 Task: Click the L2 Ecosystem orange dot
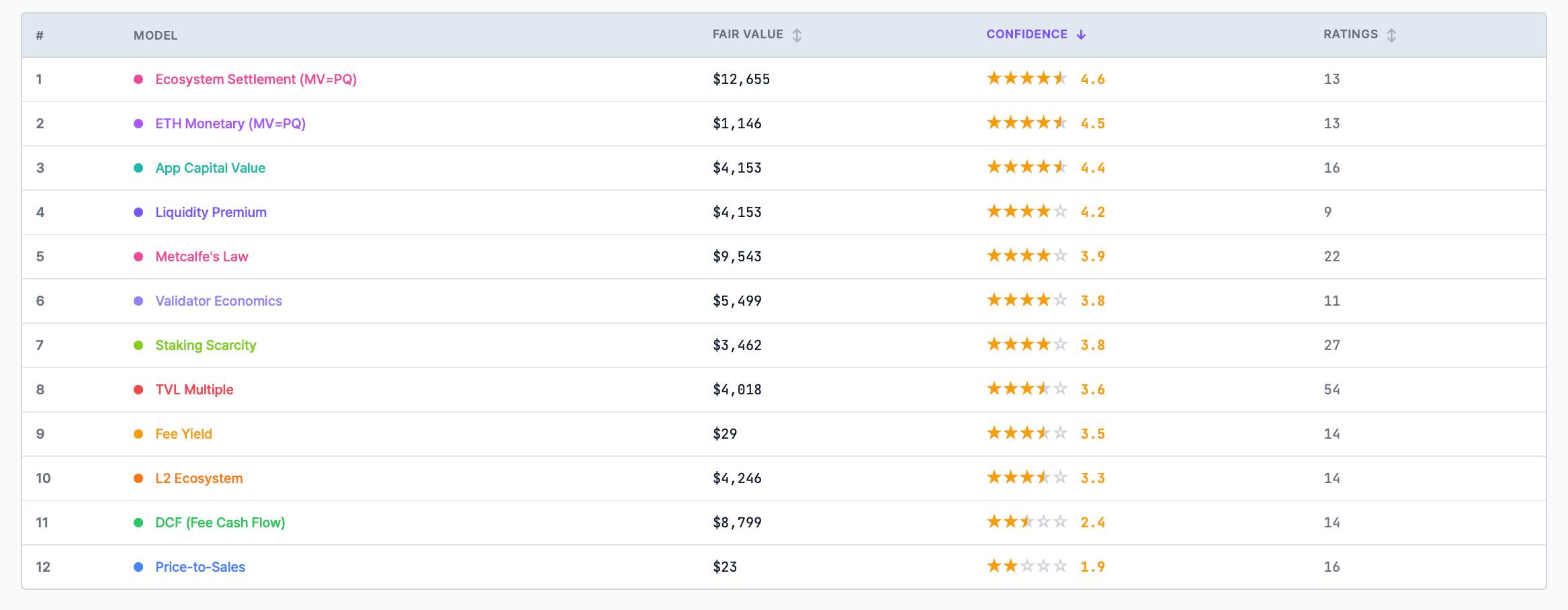point(138,478)
